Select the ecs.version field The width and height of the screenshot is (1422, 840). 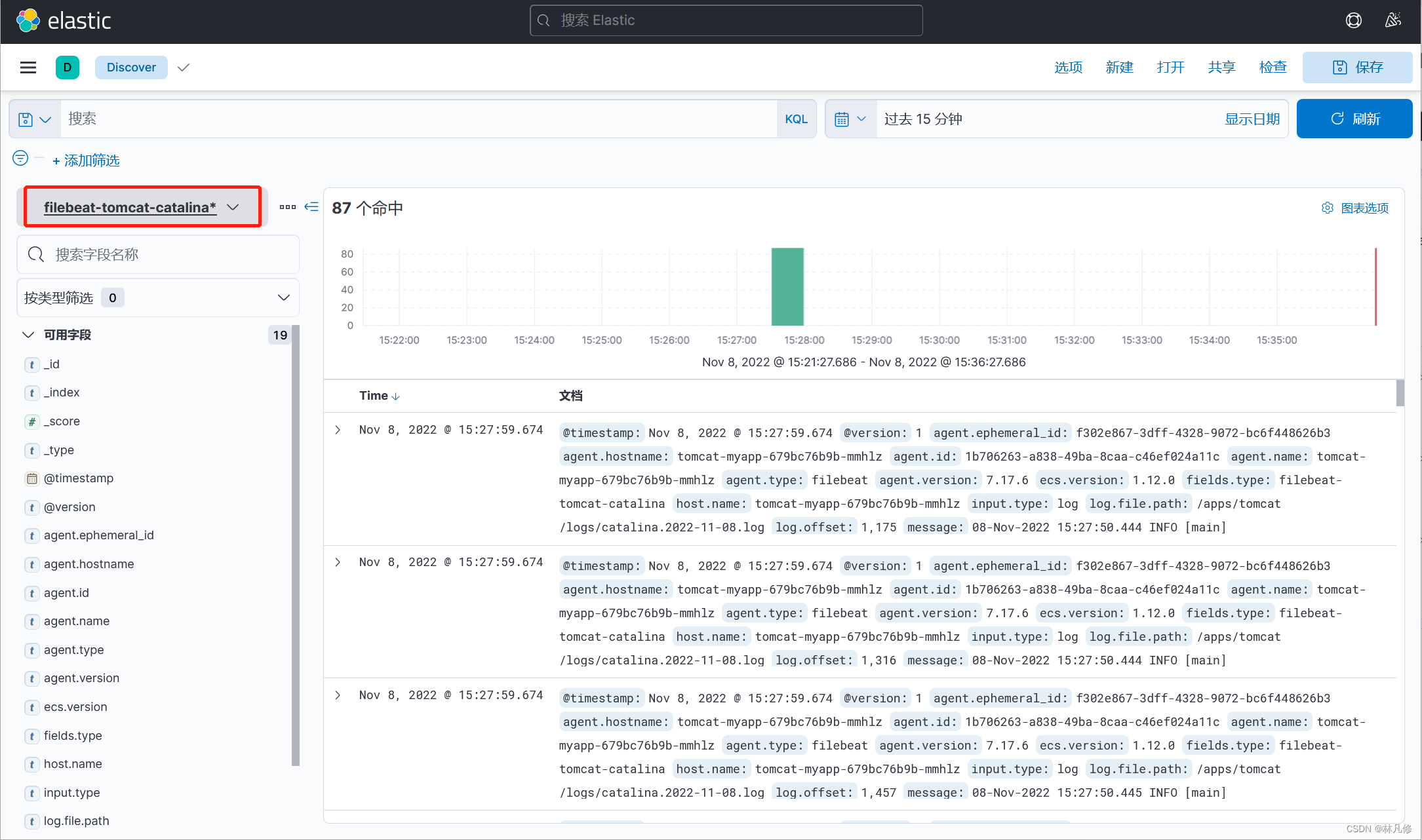[x=75, y=707]
